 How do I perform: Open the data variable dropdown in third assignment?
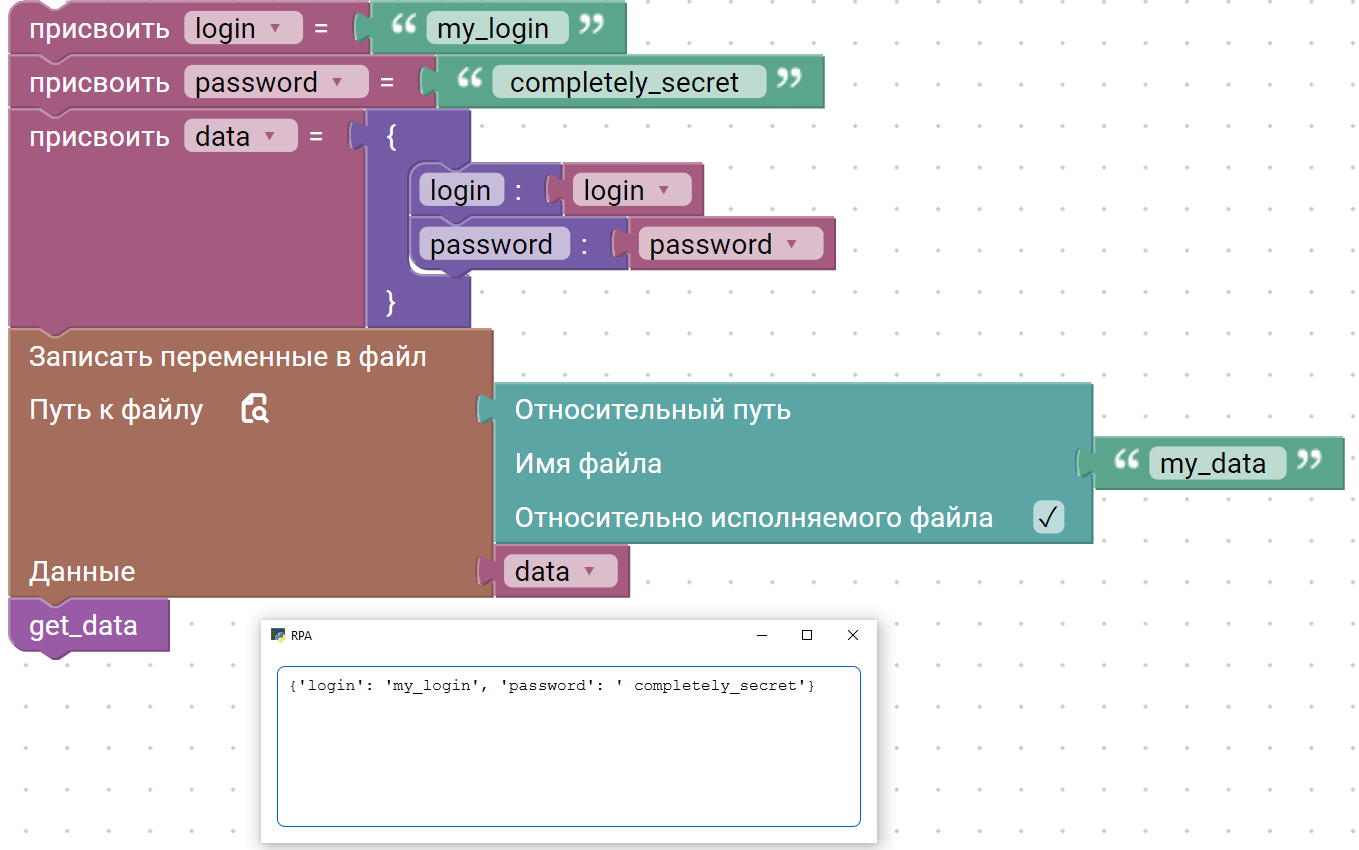click(268, 136)
